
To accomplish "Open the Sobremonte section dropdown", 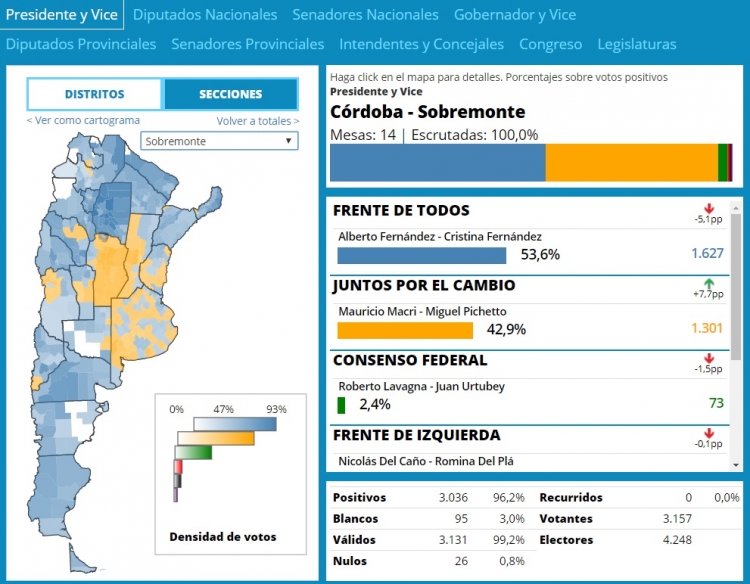I will [220, 141].
